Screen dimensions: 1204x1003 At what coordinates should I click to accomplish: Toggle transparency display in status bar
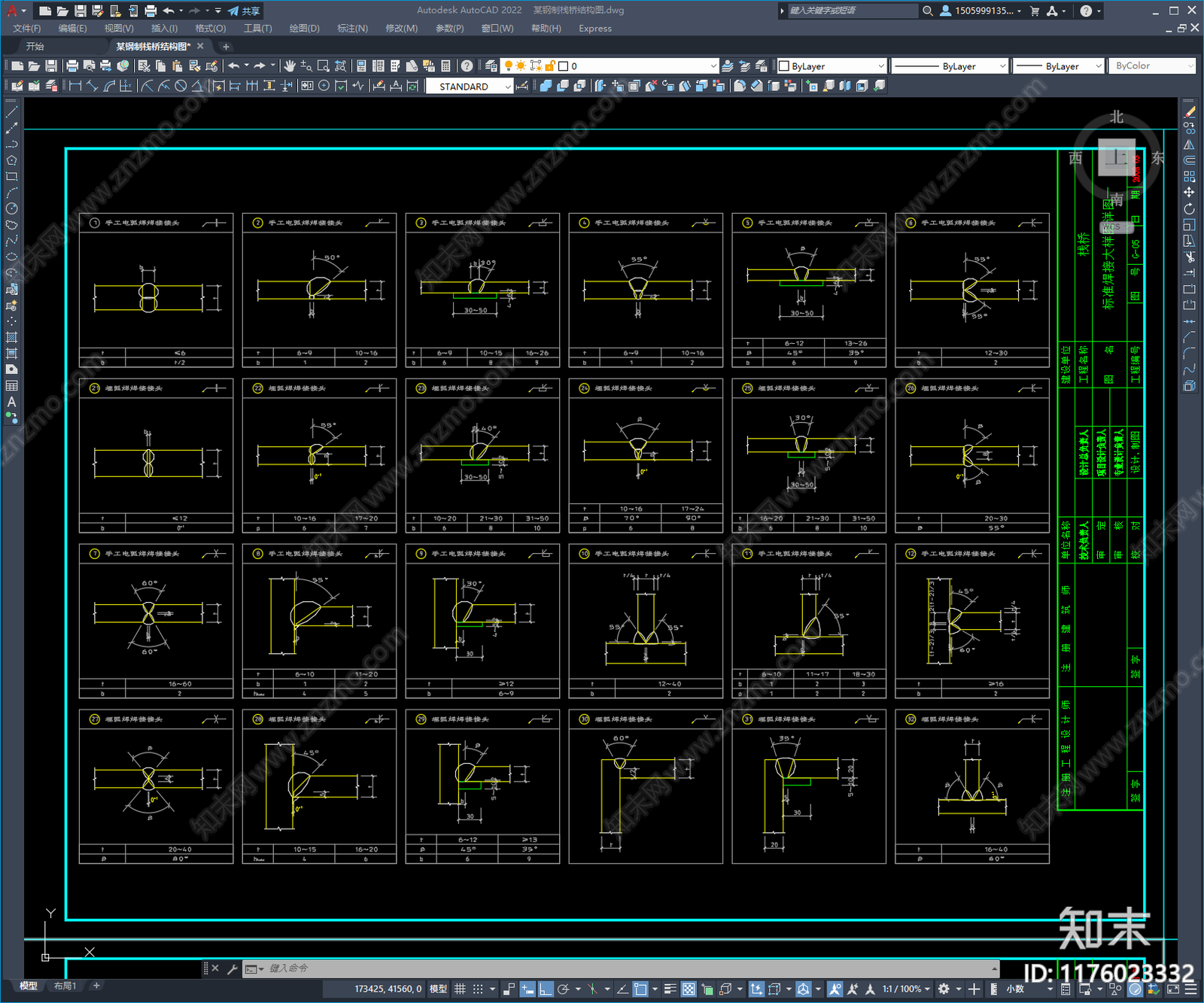[689, 989]
